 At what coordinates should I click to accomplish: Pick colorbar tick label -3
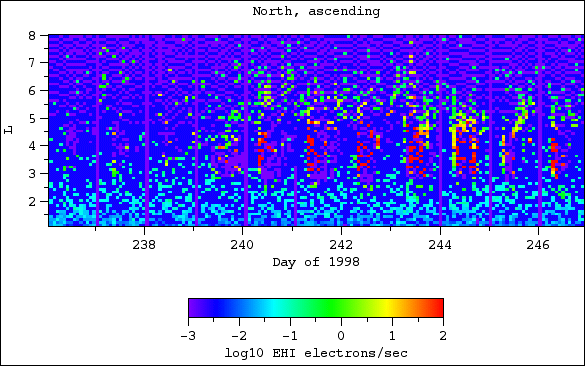[188, 336]
